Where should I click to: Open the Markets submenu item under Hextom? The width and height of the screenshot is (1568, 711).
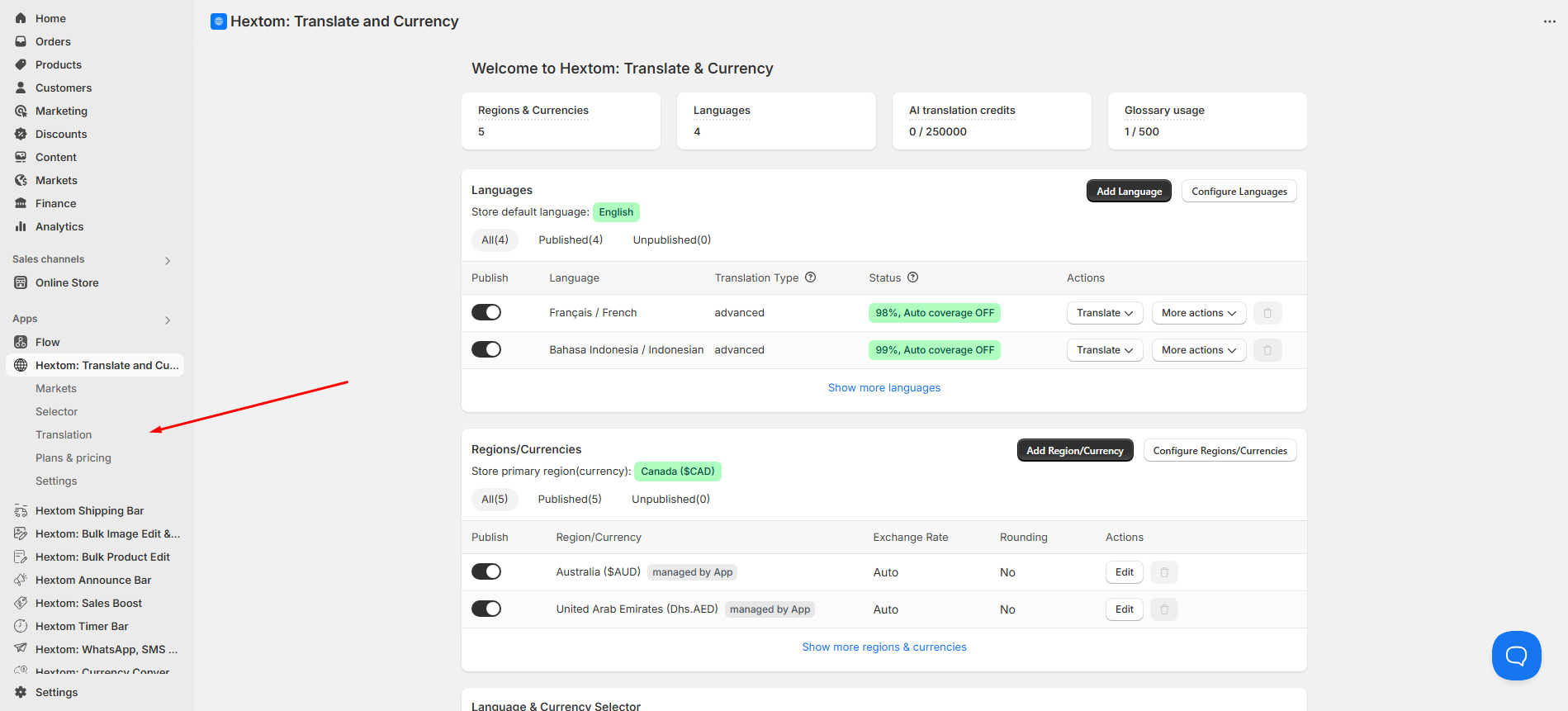click(x=56, y=388)
